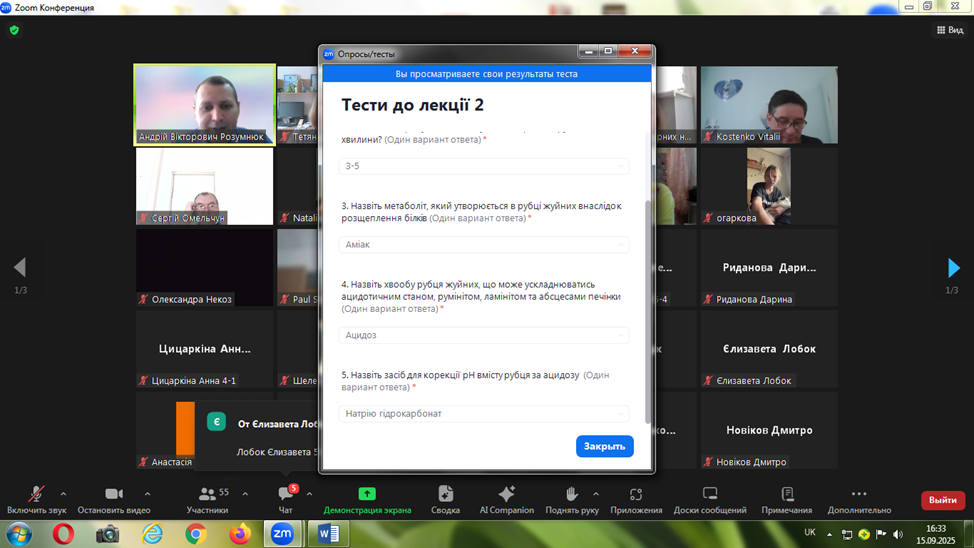Click the quiz dialog vertical scrollbar
This screenshot has width=974, height=548.
(x=648, y=311)
